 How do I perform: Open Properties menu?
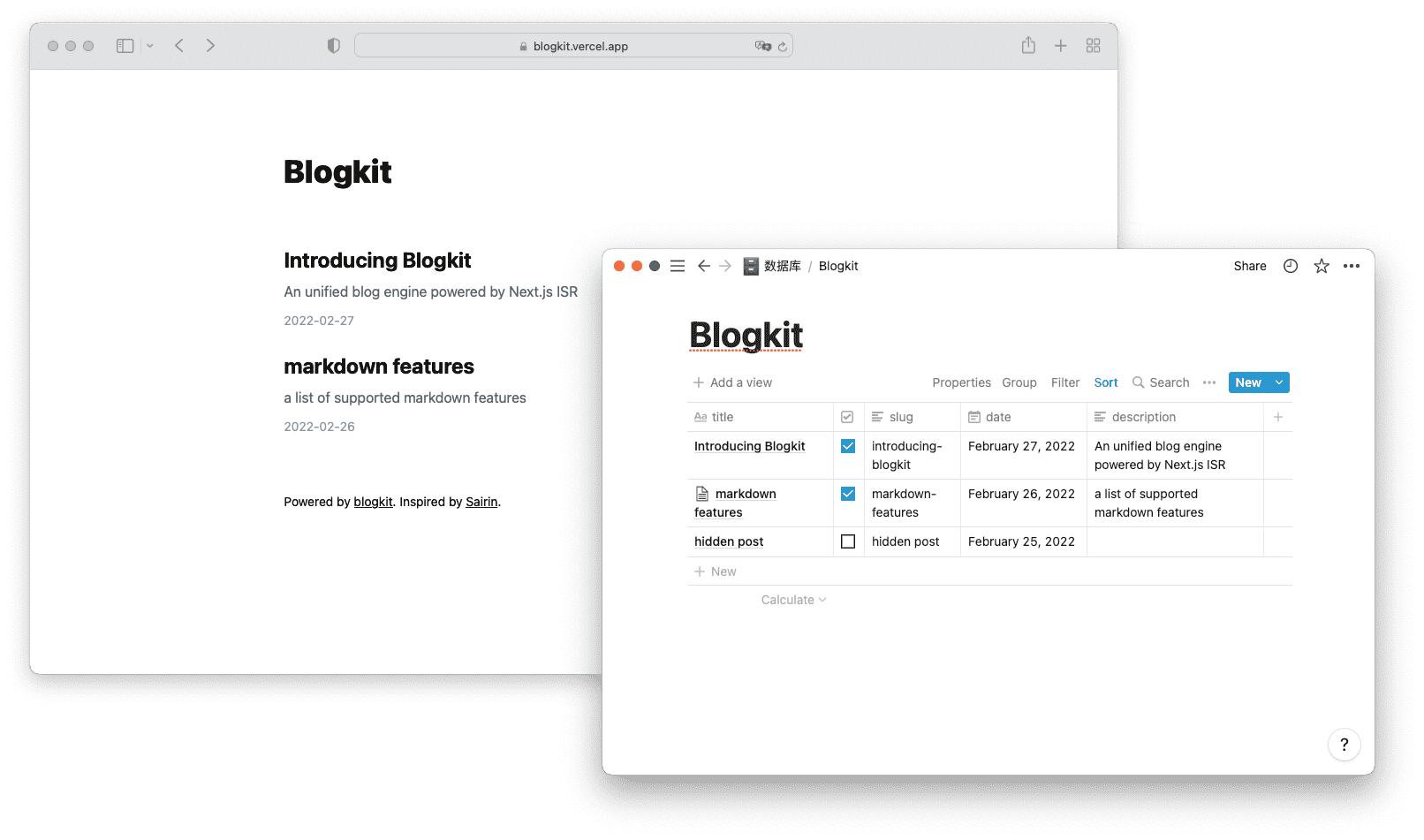(961, 382)
